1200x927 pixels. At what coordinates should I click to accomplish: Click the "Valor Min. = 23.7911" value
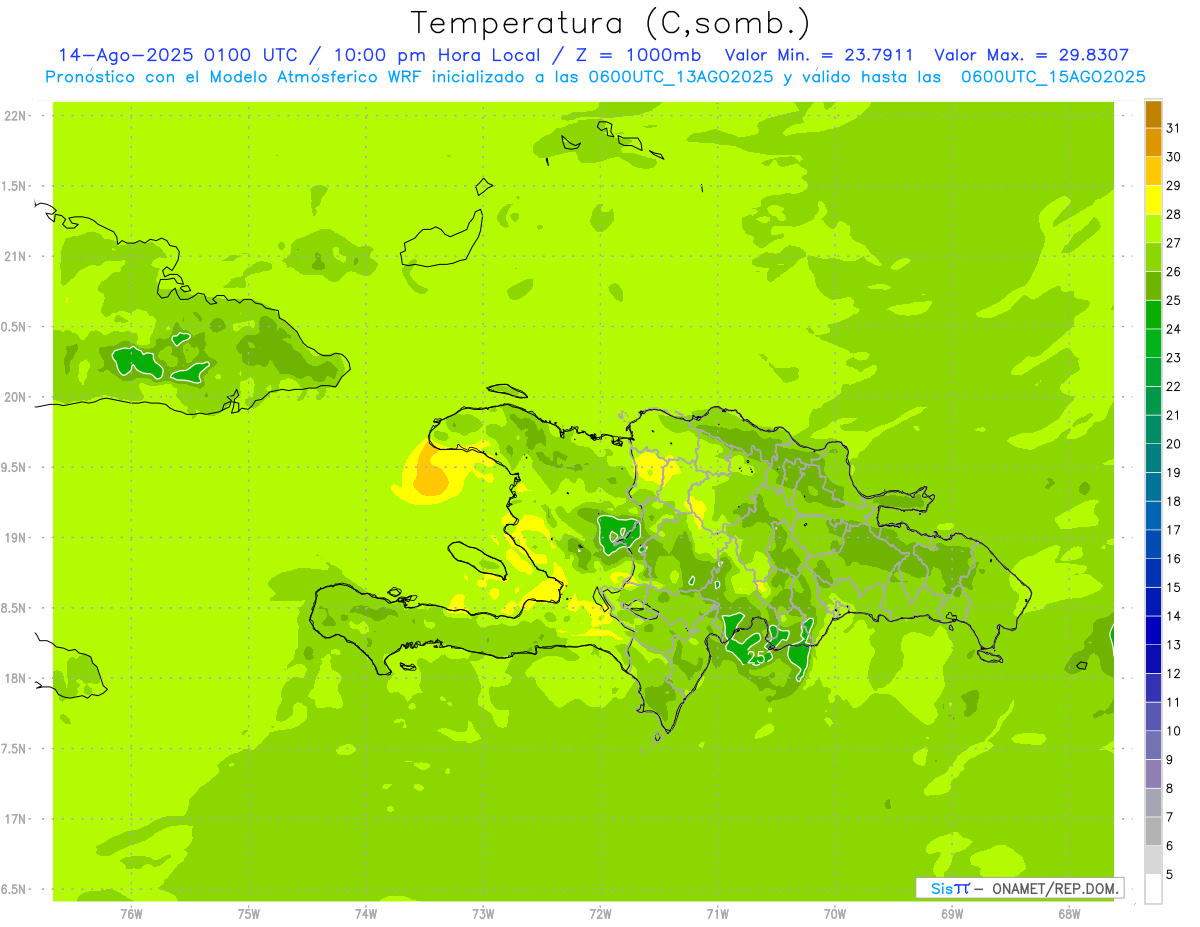pyautogui.click(x=819, y=55)
